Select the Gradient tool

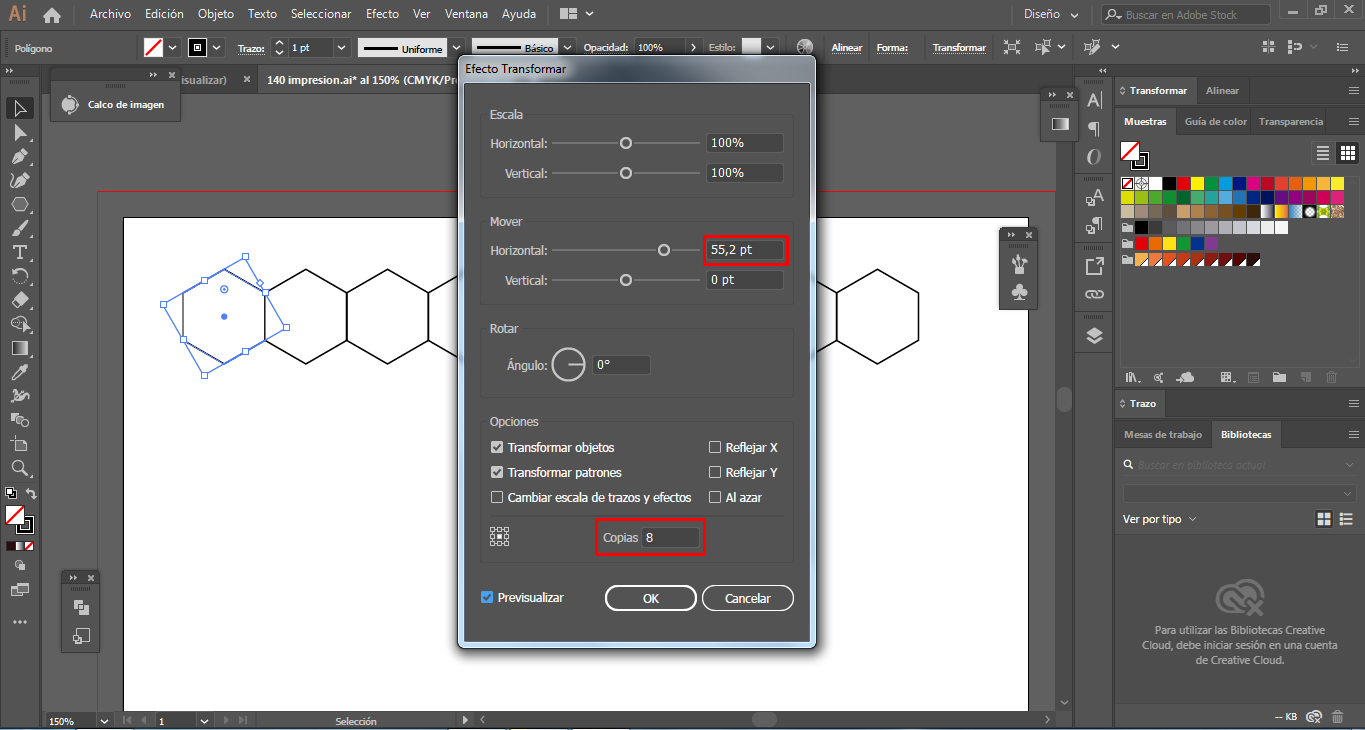pos(19,348)
